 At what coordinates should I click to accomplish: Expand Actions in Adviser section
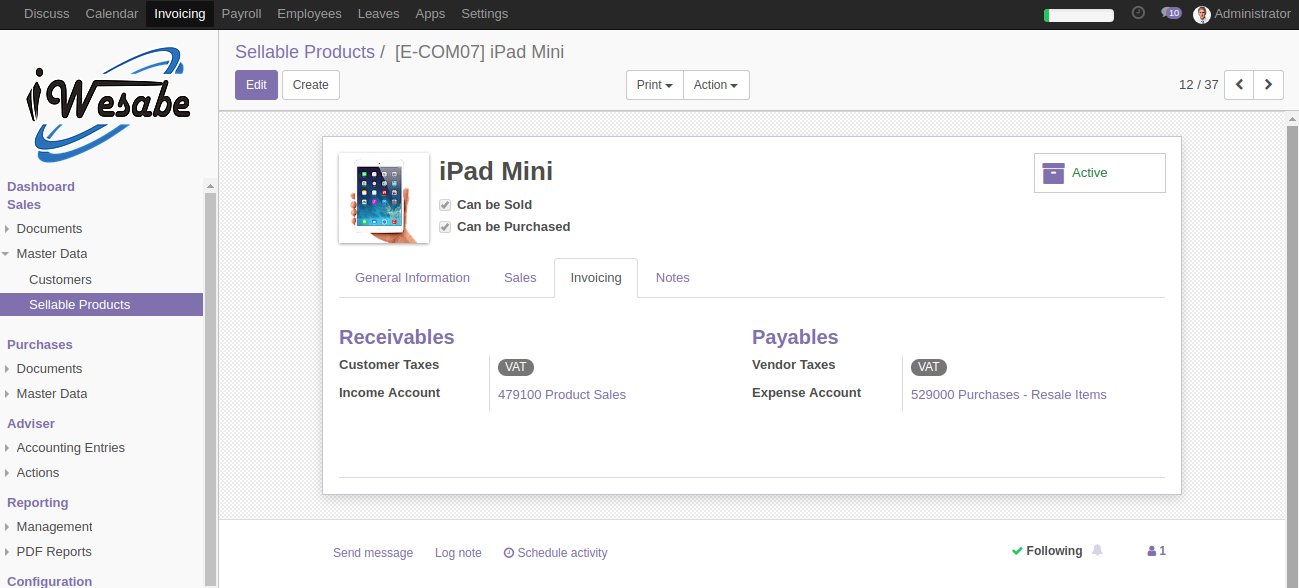(38, 473)
